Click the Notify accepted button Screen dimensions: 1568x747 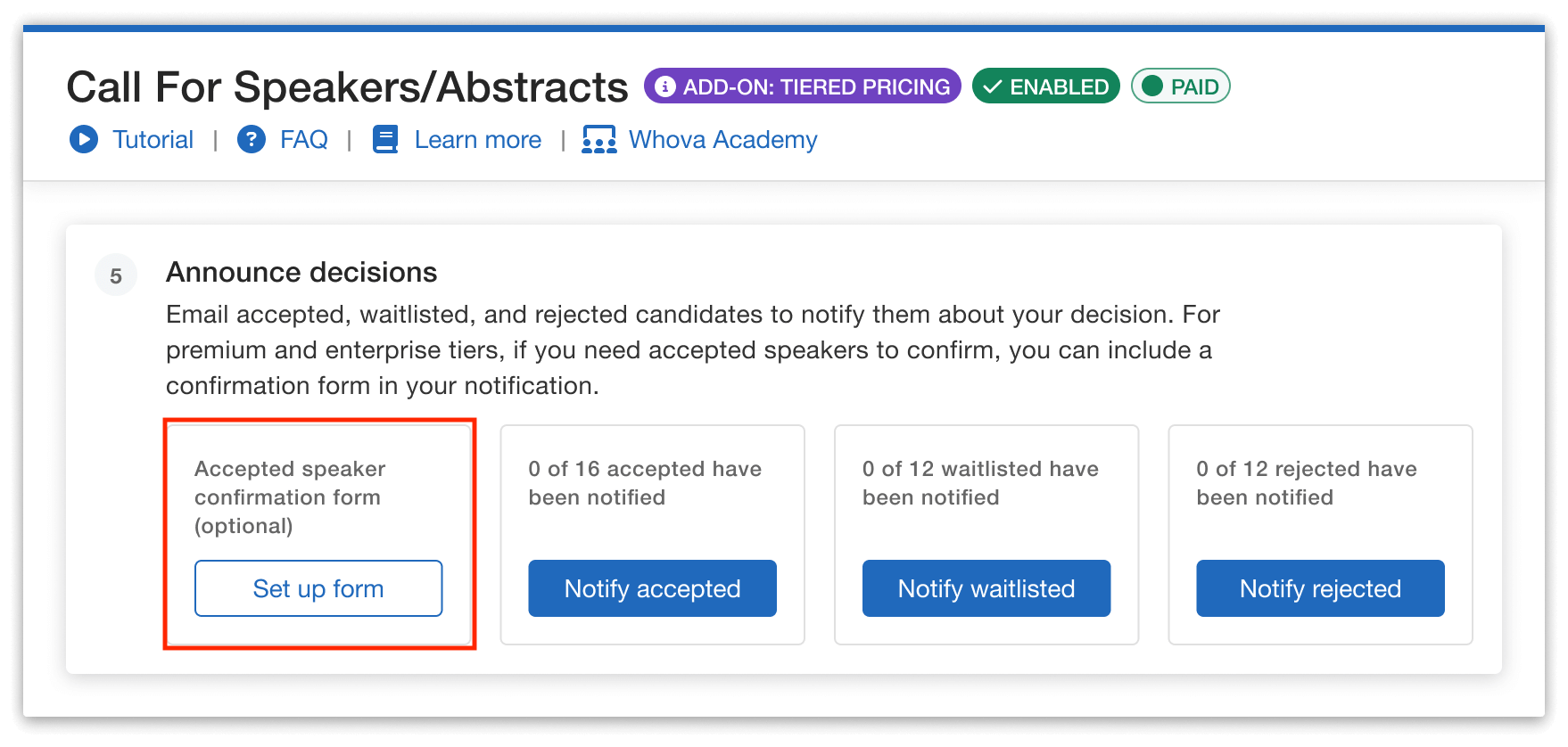[652, 588]
